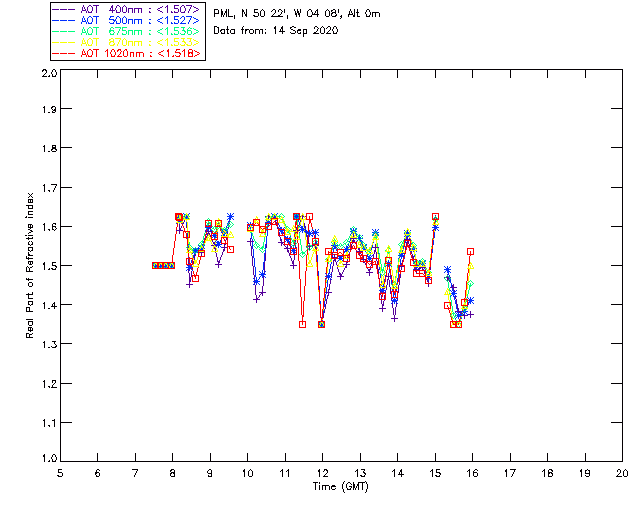The width and height of the screenshot is (640, 512).
Task: Click the 'Real Part of Refractive index' axis label
Action: click(x=30, y=265)
